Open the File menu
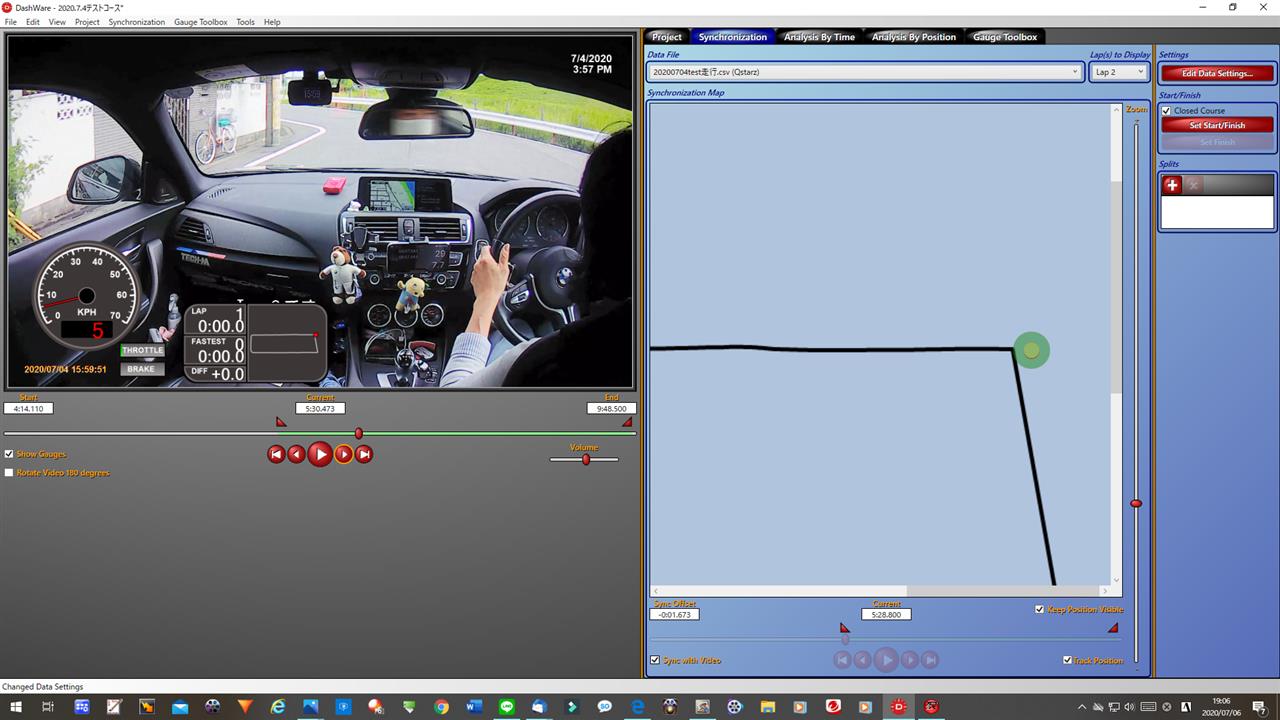Image resolution: width=1280 pixels, height=720 pixels. 10,22
